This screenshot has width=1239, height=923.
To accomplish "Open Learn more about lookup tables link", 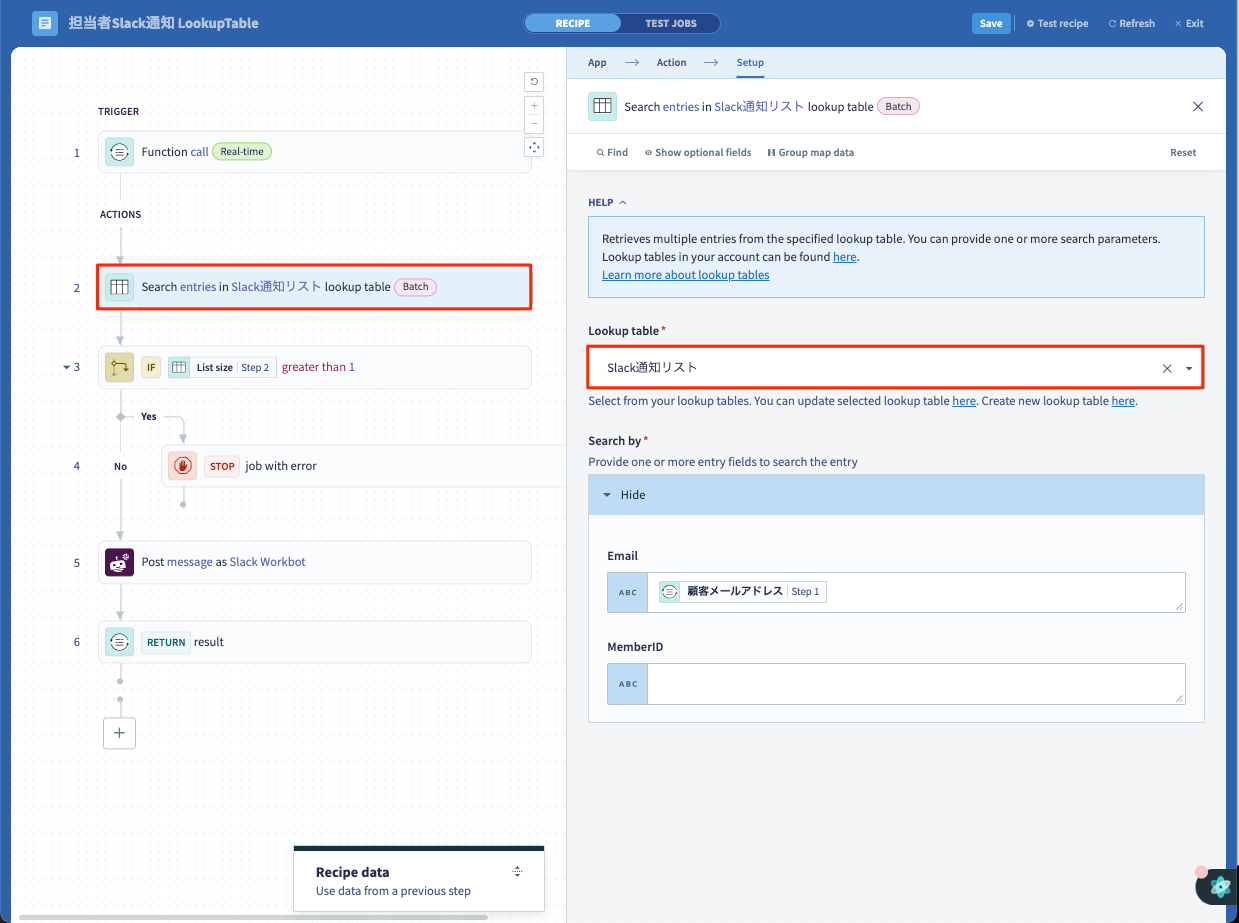I will tap(685, 275).
